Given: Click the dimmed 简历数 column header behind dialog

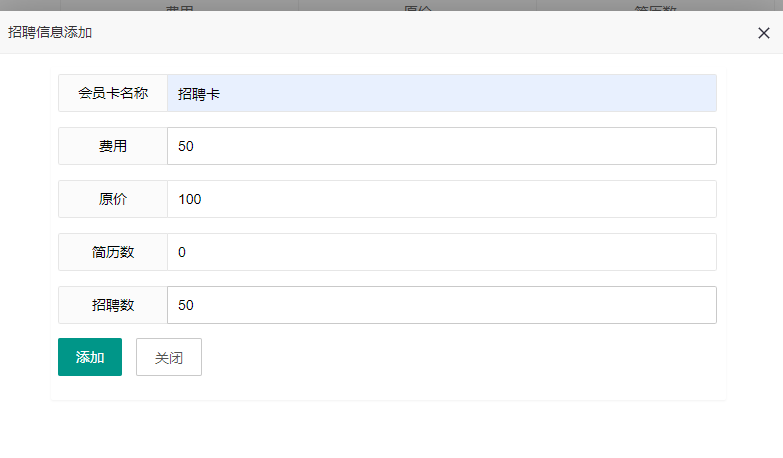Looking at the screenshot, I should [x=655, y=7].
